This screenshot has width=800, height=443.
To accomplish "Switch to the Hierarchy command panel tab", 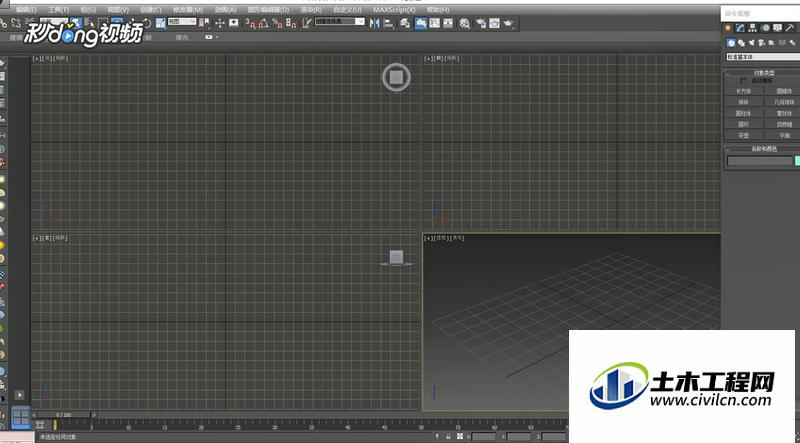I will 753,28.
